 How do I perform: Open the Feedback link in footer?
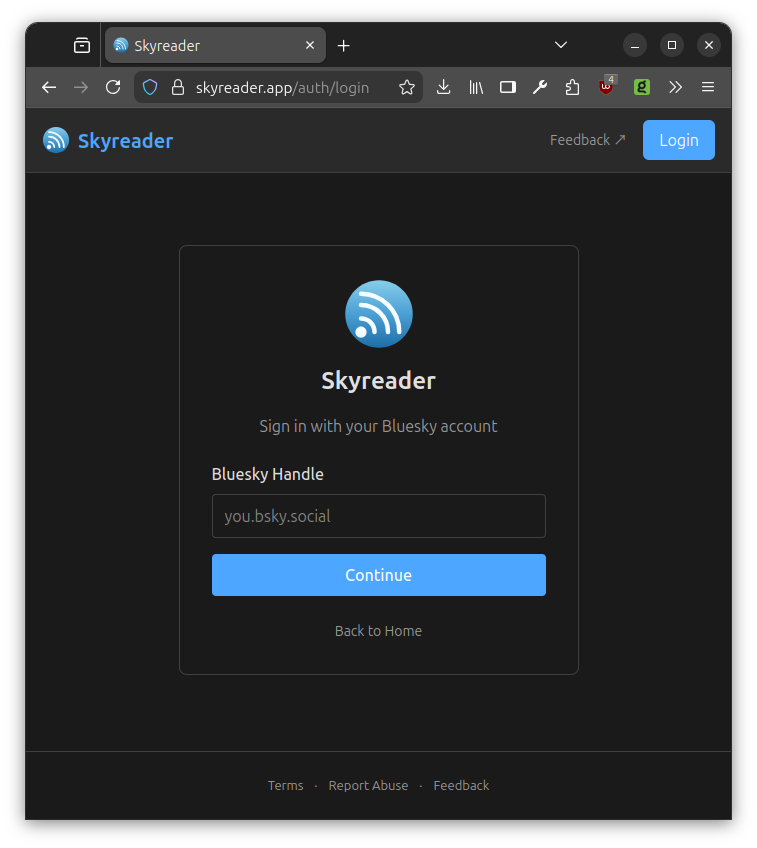[x=461, y=785]
